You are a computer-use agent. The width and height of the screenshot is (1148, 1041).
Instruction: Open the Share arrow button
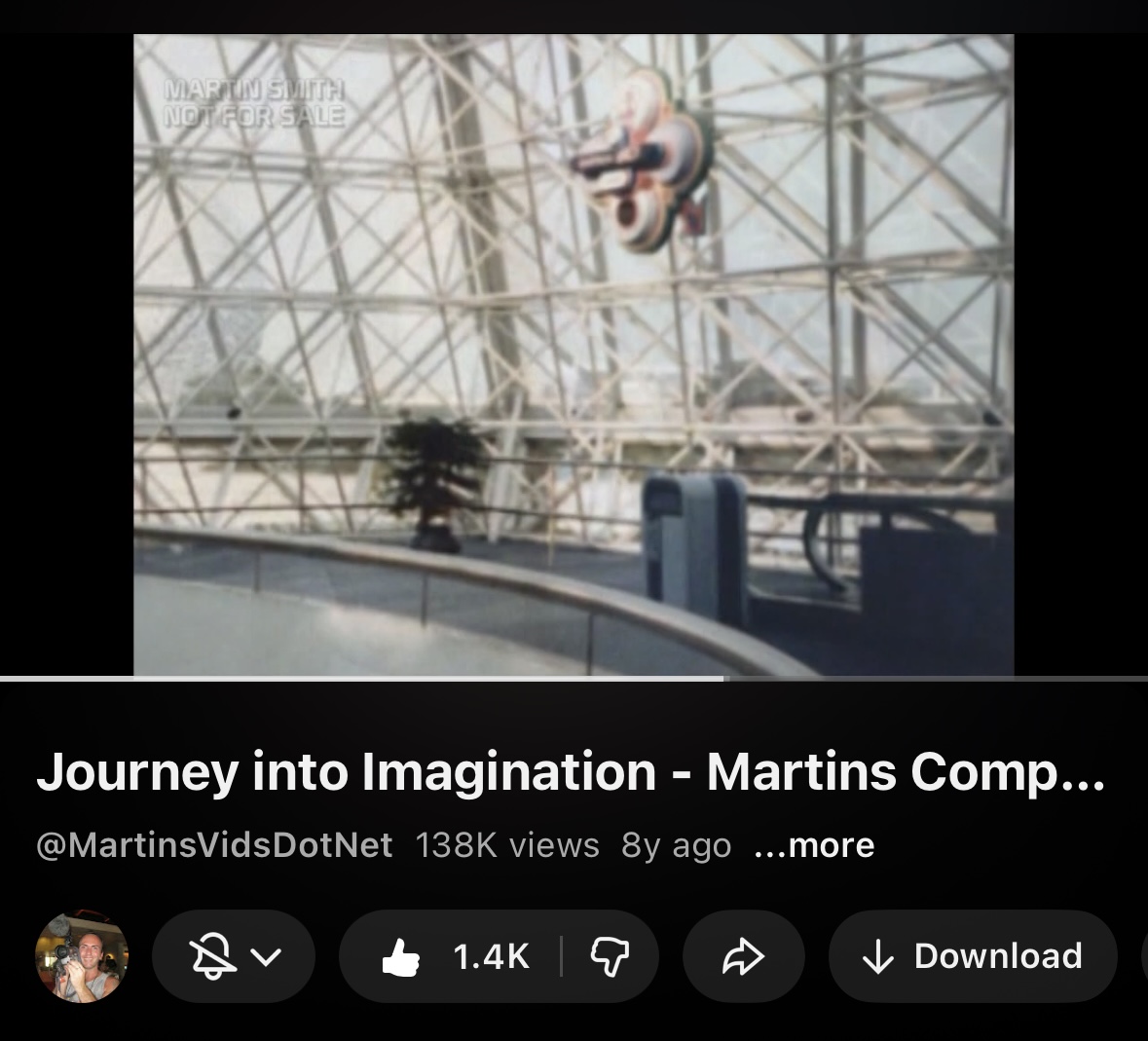tap(743, 956)
